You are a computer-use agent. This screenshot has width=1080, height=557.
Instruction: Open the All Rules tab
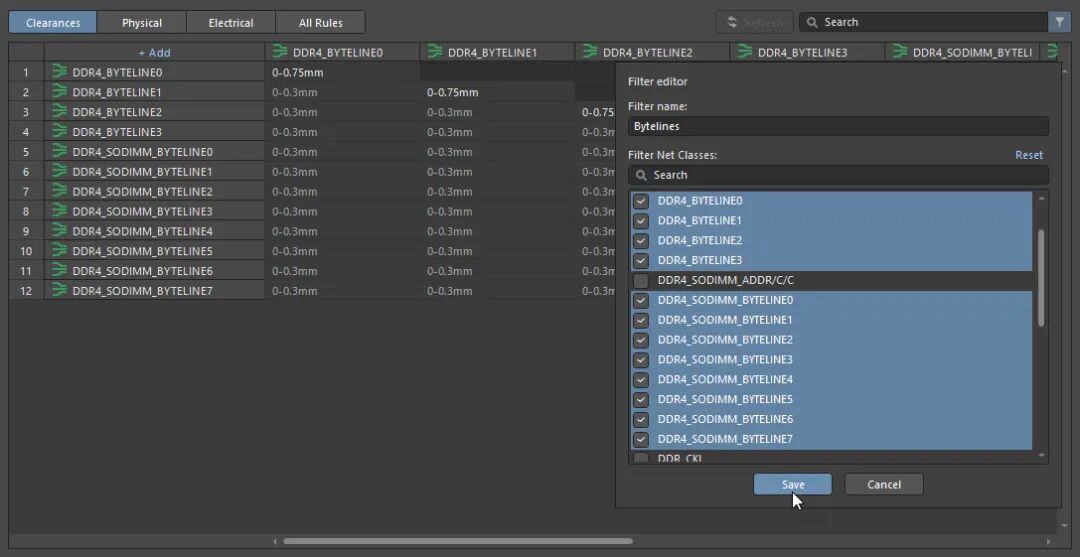click(x=320, y=23)
